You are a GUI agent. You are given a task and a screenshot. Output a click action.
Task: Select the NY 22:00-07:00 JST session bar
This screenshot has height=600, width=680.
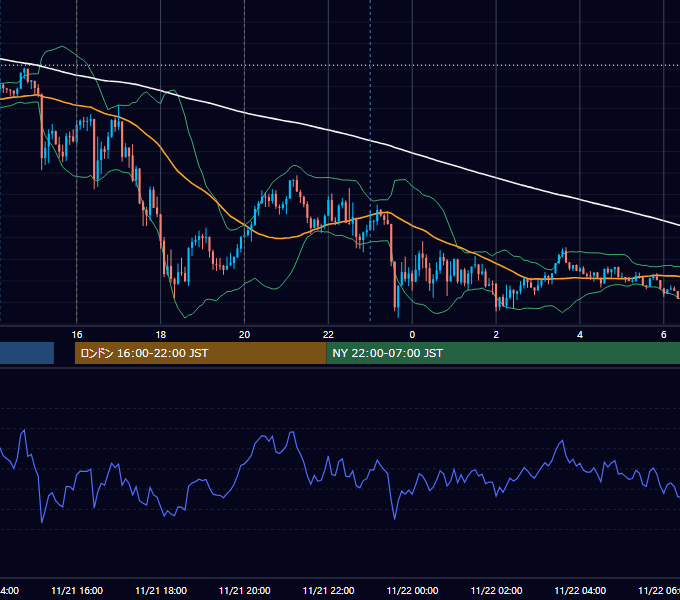click(x=503, y=353)
